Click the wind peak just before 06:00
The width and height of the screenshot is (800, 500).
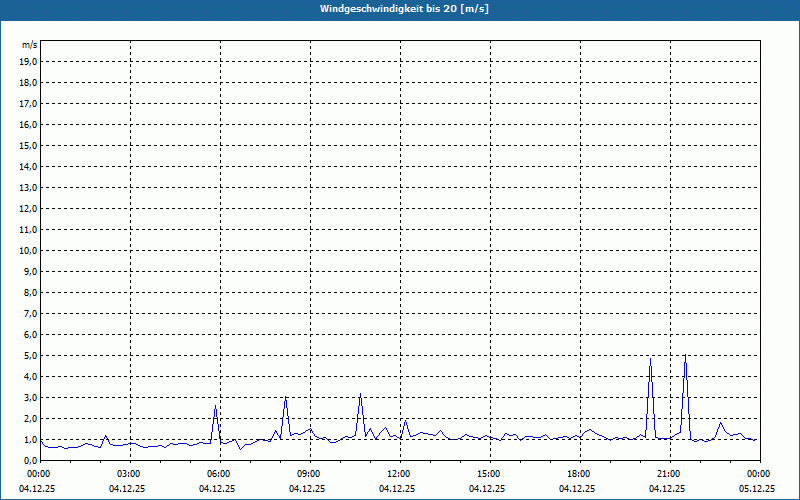coord(215,406)
